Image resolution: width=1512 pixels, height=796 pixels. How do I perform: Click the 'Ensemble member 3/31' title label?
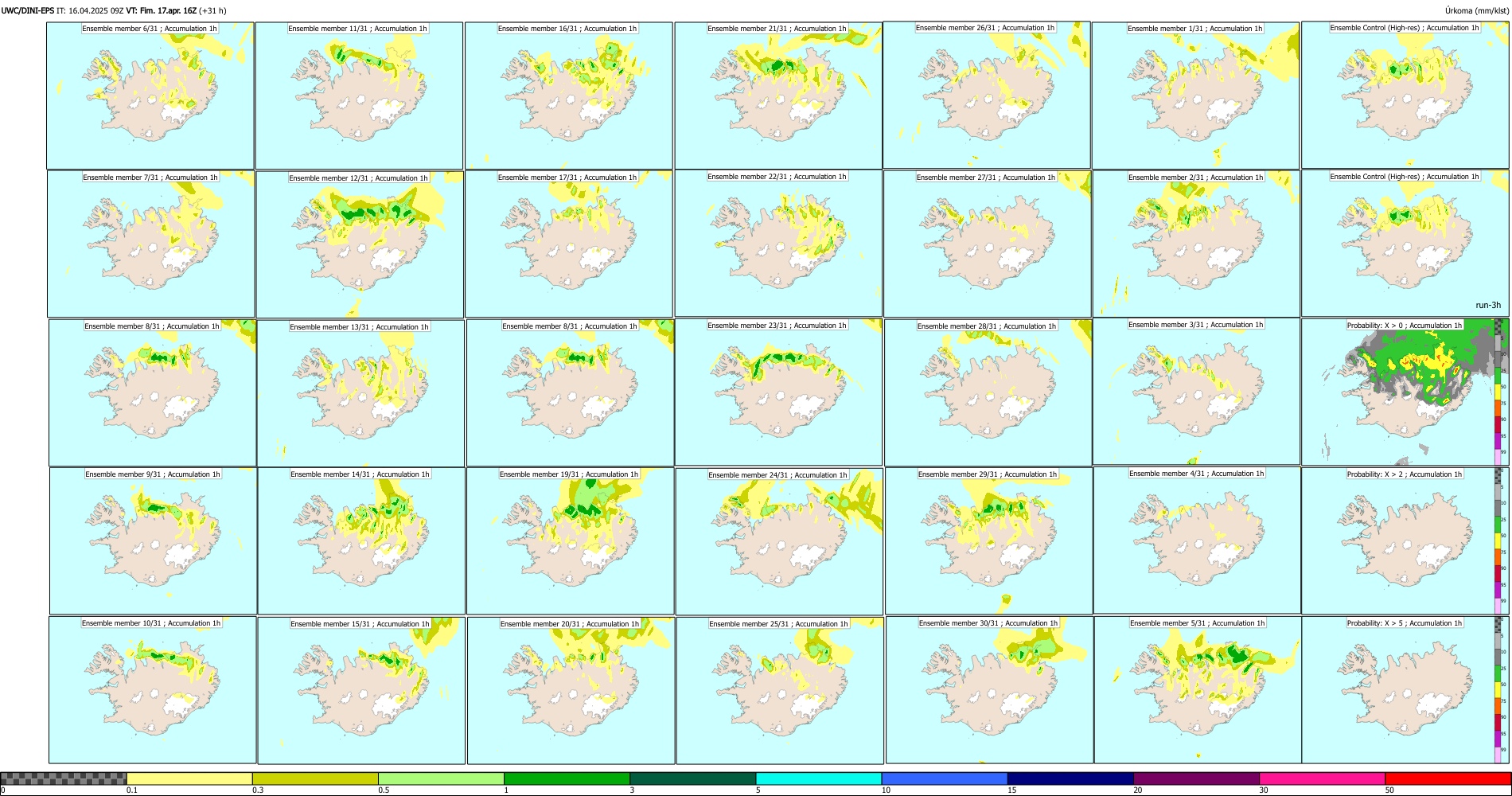pyautogui.click(x=1195, y=325)
